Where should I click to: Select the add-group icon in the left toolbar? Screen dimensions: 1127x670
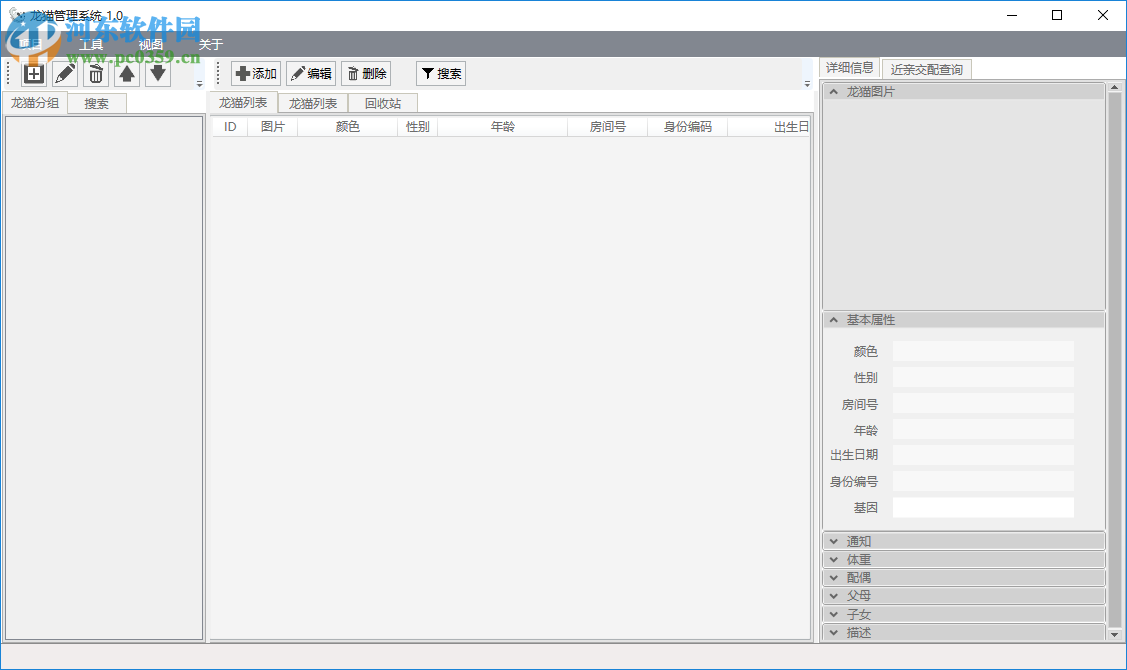[31, 73]
